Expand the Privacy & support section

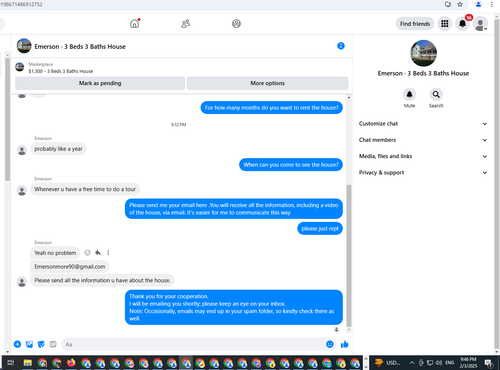point(423,173)
